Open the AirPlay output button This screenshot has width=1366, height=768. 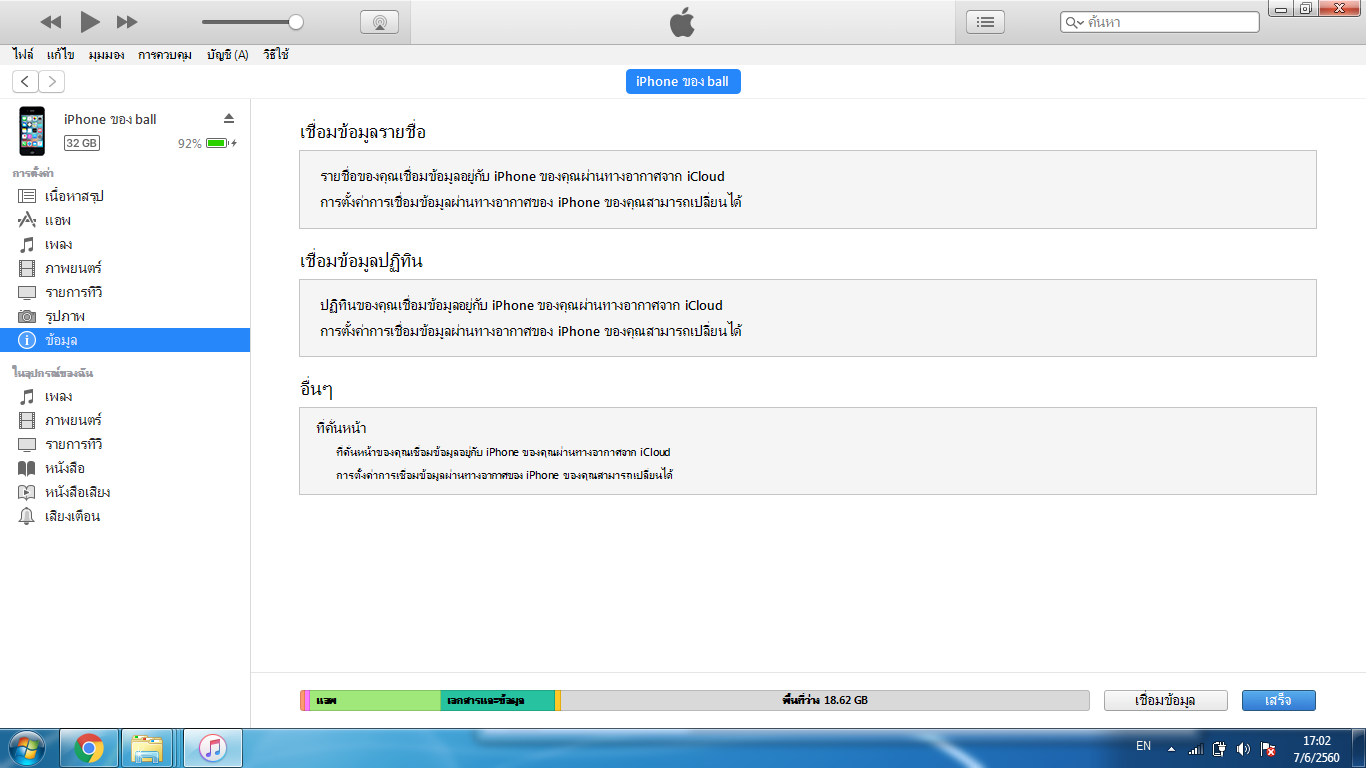click(379, 22)
